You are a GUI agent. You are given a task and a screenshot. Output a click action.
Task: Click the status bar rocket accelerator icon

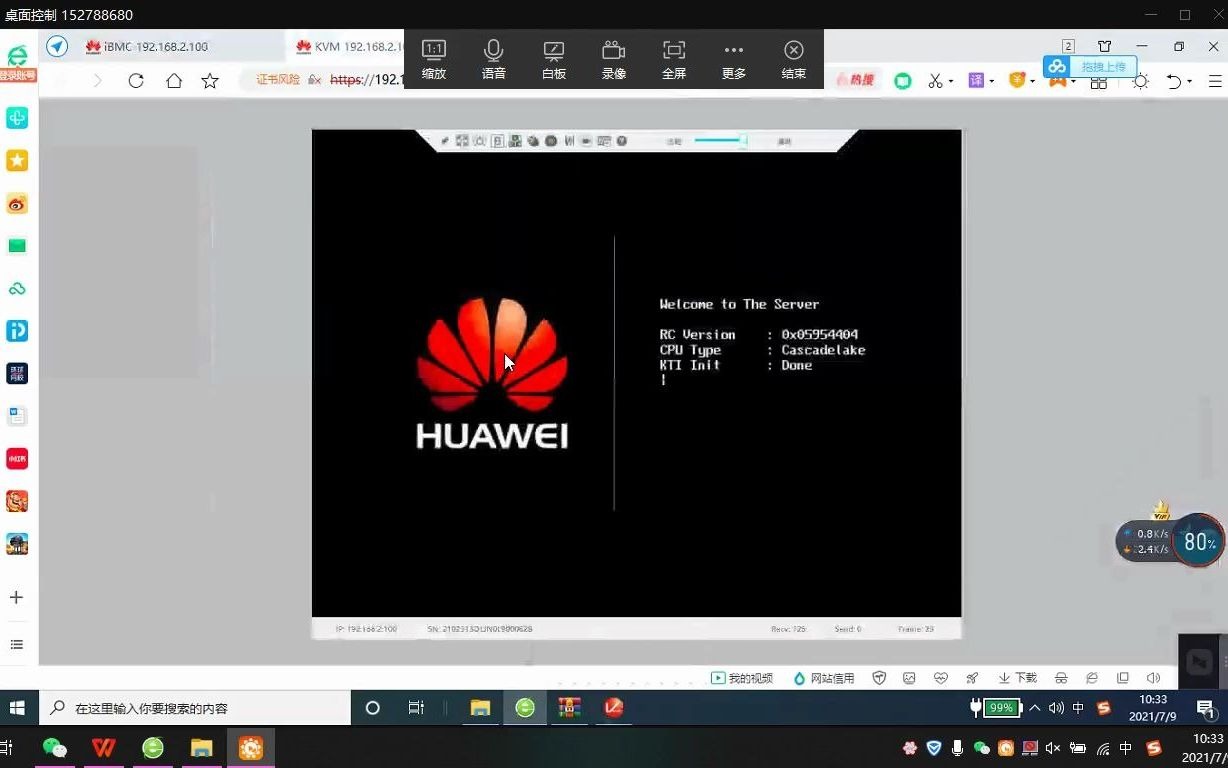[973, 678]
